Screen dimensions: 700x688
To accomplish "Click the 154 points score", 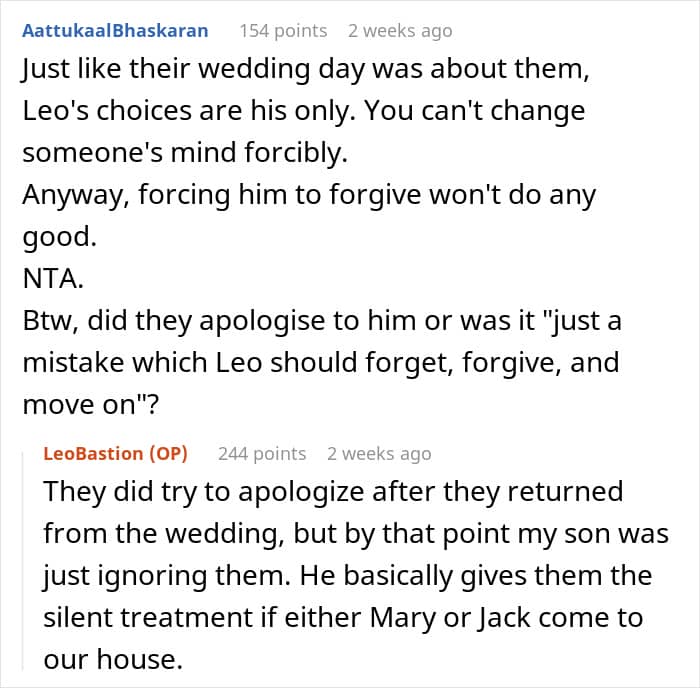I will 283,30.
